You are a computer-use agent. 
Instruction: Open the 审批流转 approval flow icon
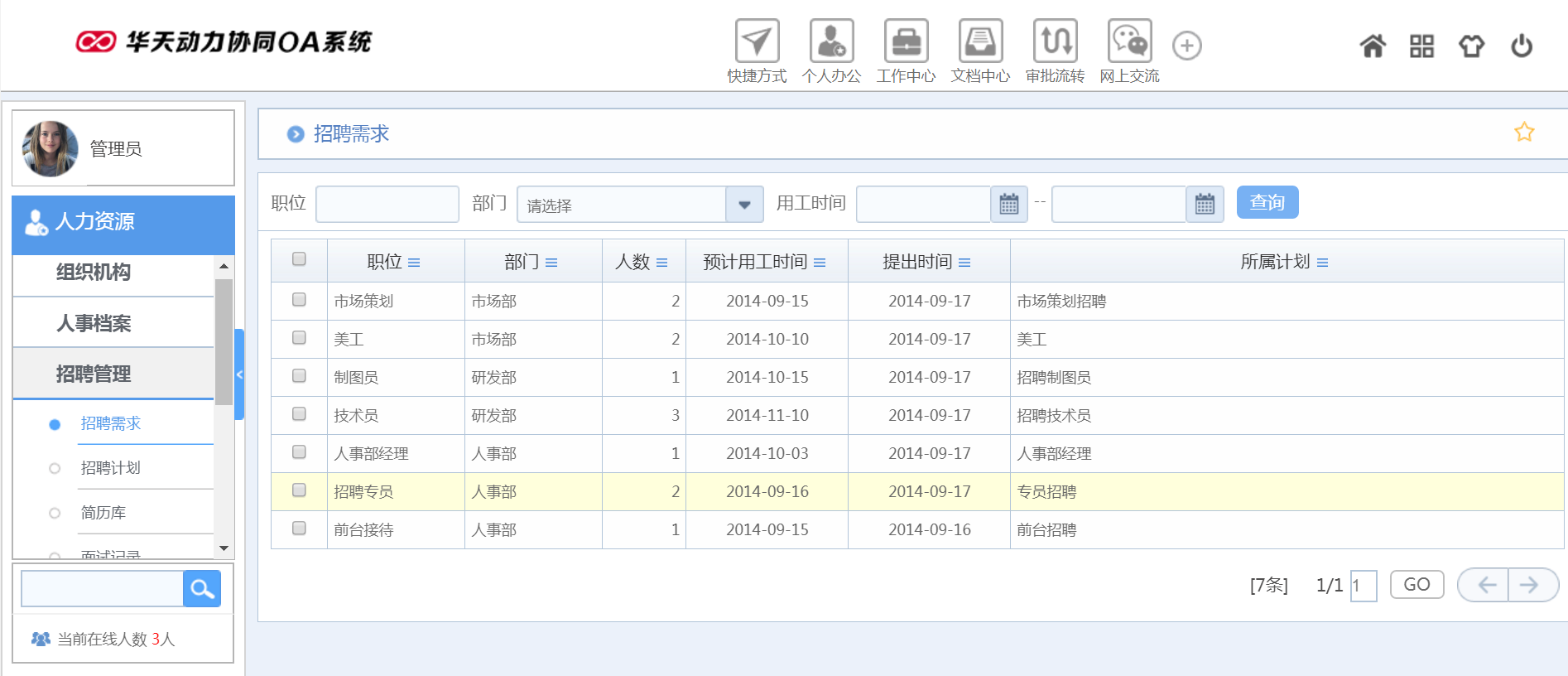[1055, 41]
